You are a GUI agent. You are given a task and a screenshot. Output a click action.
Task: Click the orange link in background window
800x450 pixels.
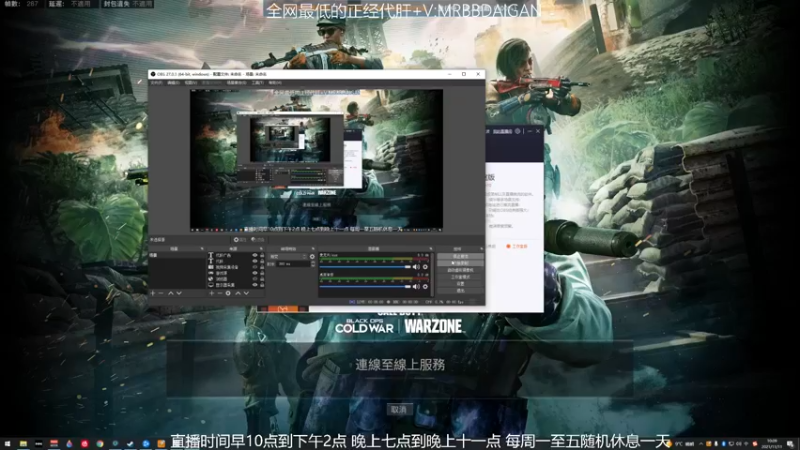point(517,246)
